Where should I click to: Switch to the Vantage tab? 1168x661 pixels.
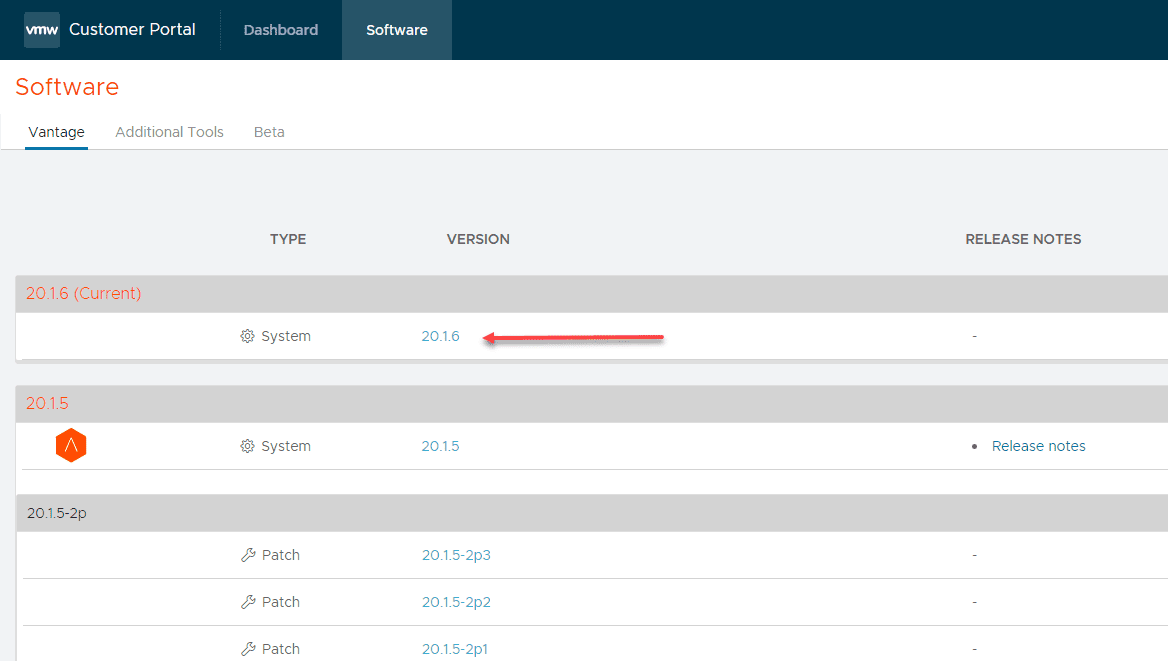coord(57,132)
